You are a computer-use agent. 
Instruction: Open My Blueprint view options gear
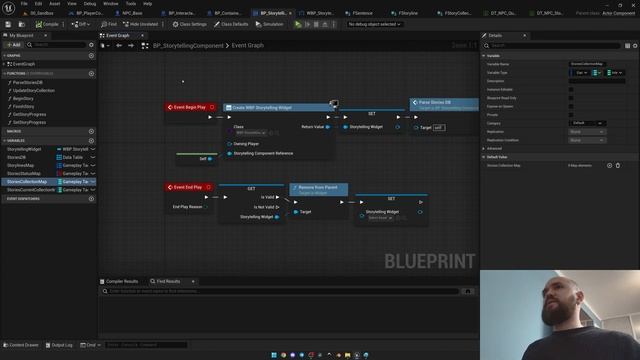pyautogui.click(x=91, y=45)
